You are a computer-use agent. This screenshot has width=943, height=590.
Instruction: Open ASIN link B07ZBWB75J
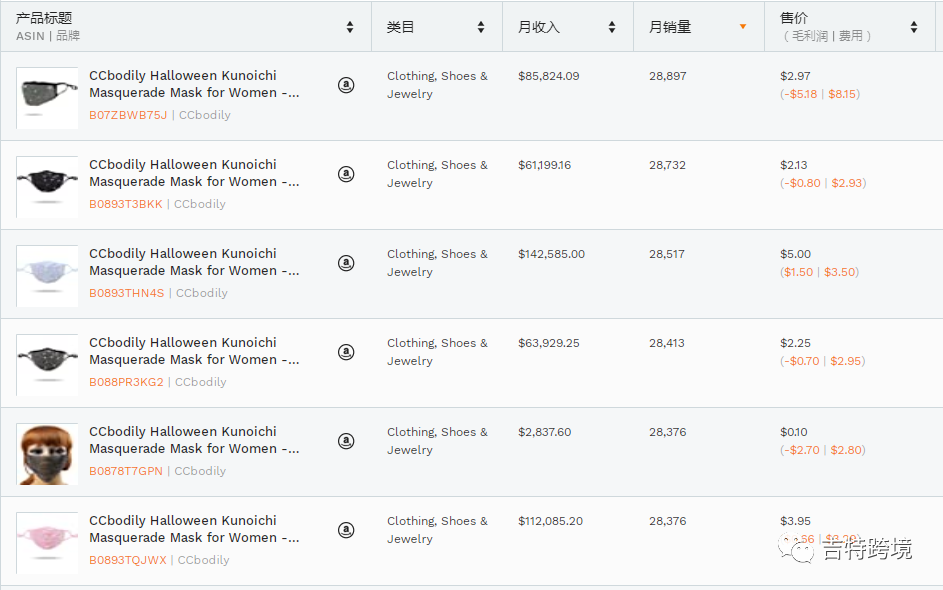point(128,115)
